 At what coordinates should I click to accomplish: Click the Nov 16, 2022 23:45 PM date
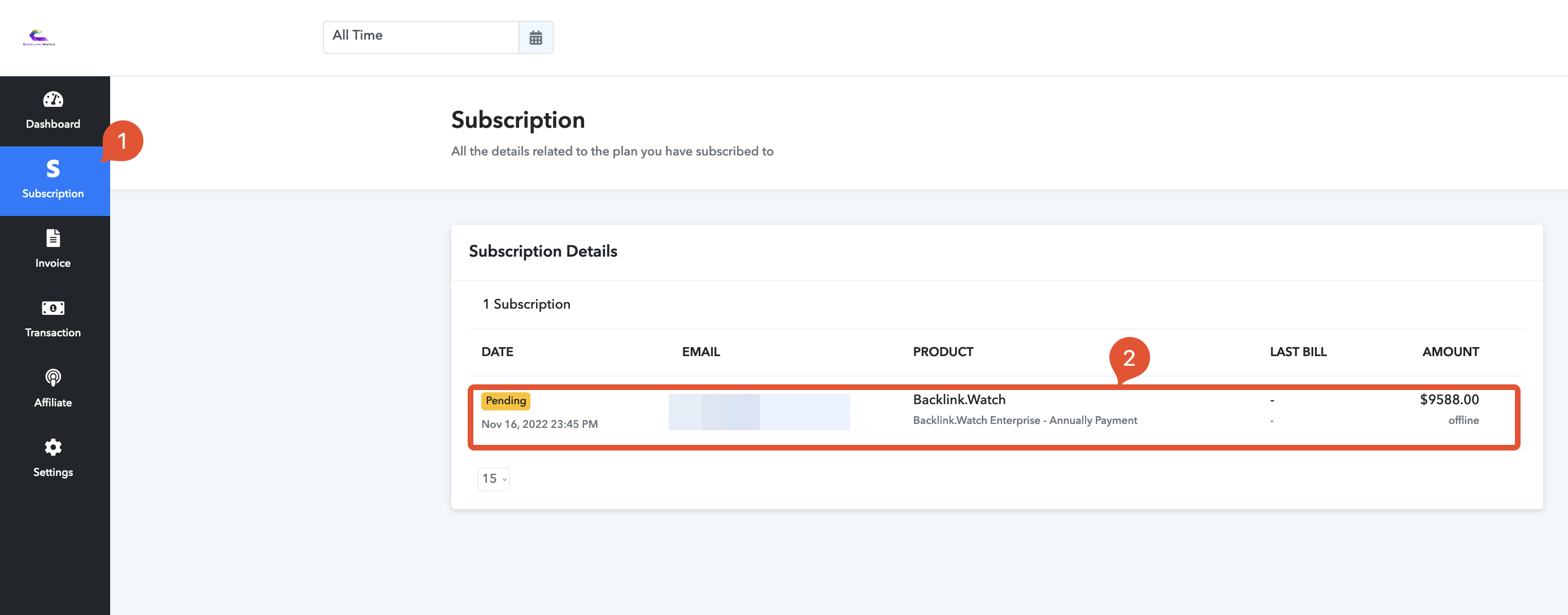point(539,425)
